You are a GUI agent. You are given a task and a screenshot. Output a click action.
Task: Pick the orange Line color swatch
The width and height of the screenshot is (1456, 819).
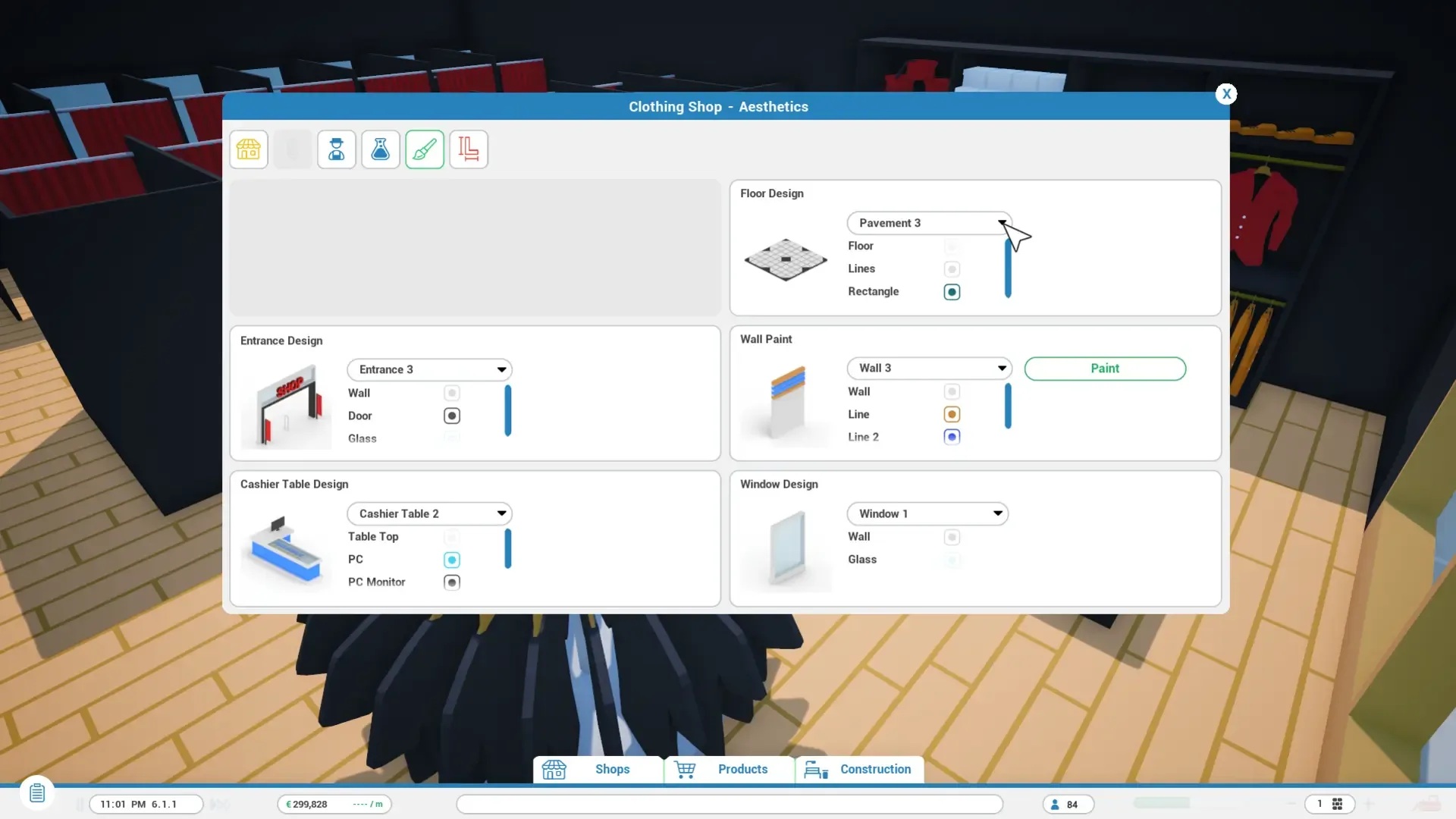point(952,414)
